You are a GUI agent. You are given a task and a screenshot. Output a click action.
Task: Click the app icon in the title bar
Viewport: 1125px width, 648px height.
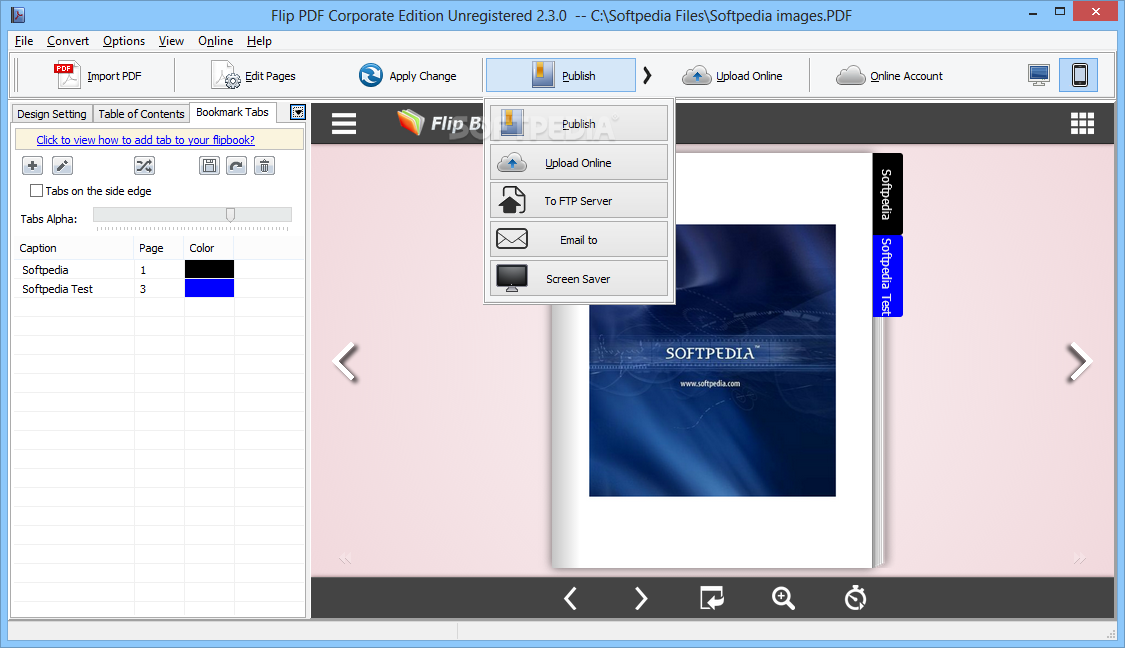coord(18,14)
